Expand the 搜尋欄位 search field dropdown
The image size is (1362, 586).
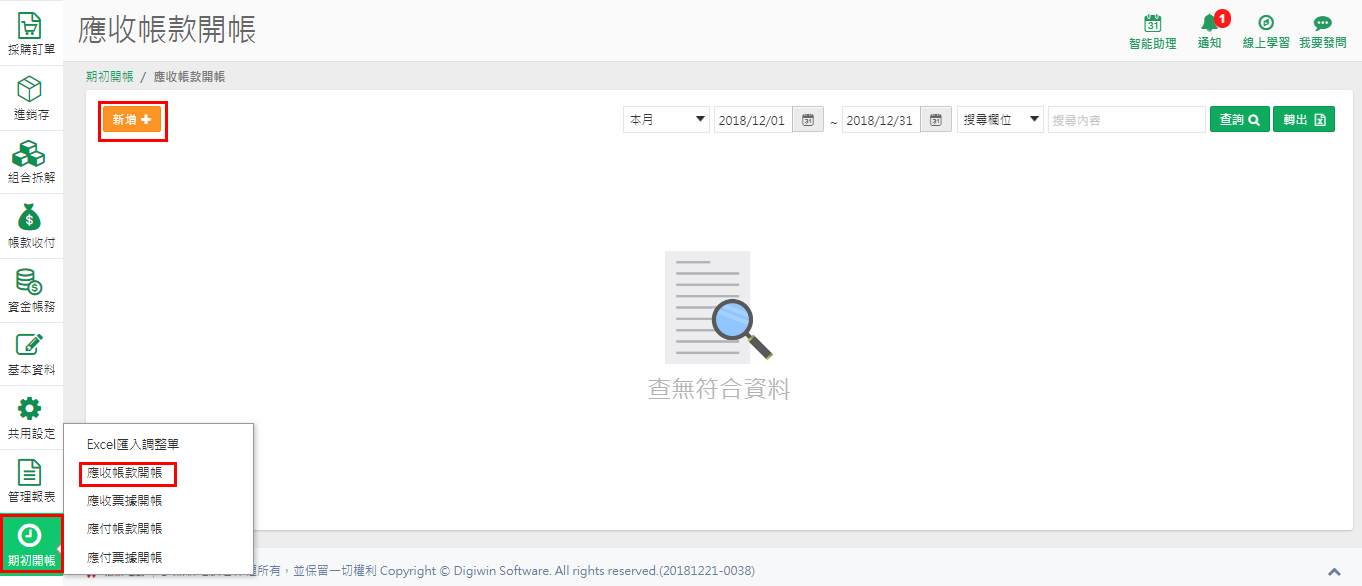tap(1000, 120)
